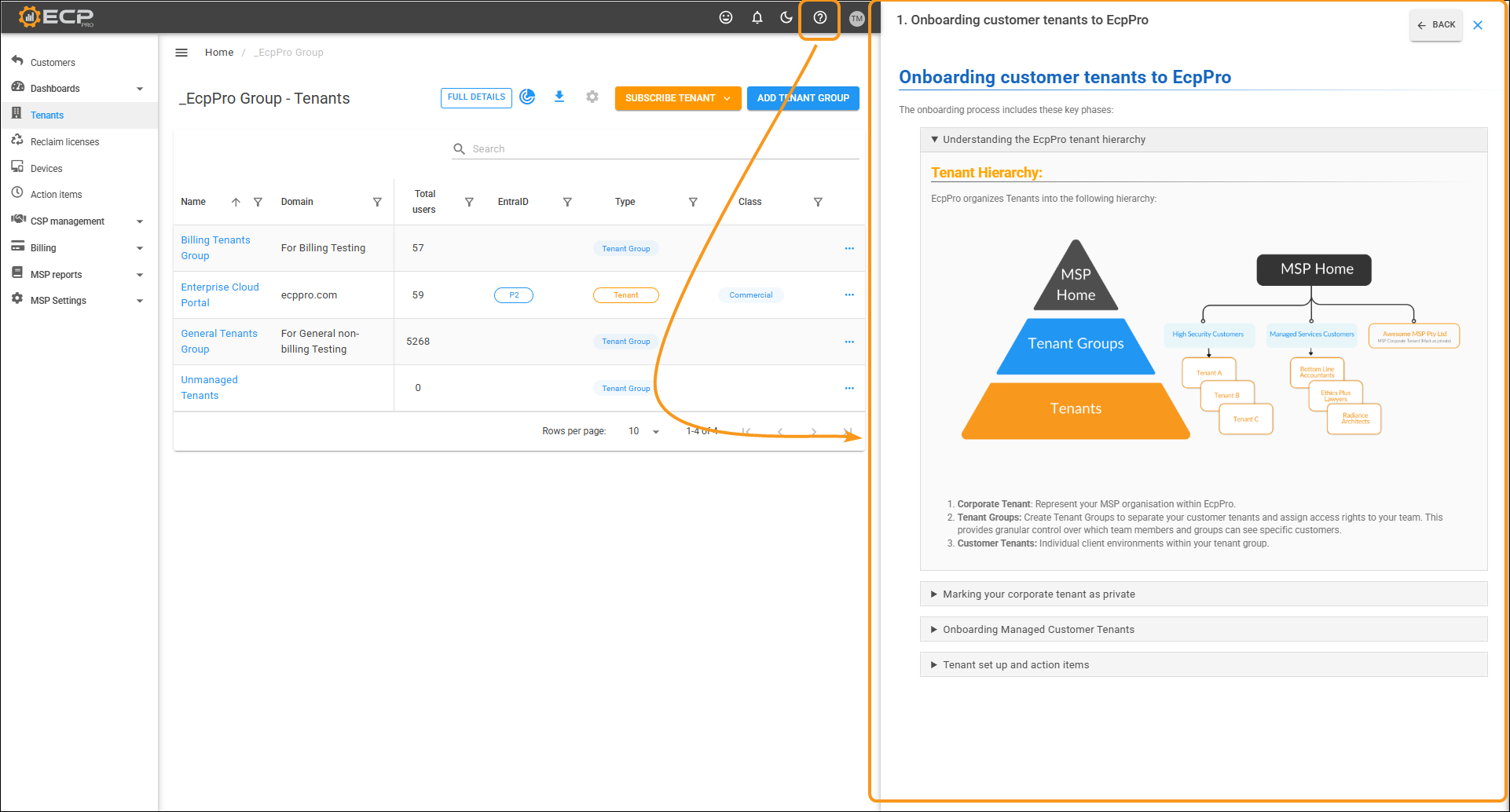Download the tenants list
This screenshot has height=812, width=1510.
tap(559, 97)
